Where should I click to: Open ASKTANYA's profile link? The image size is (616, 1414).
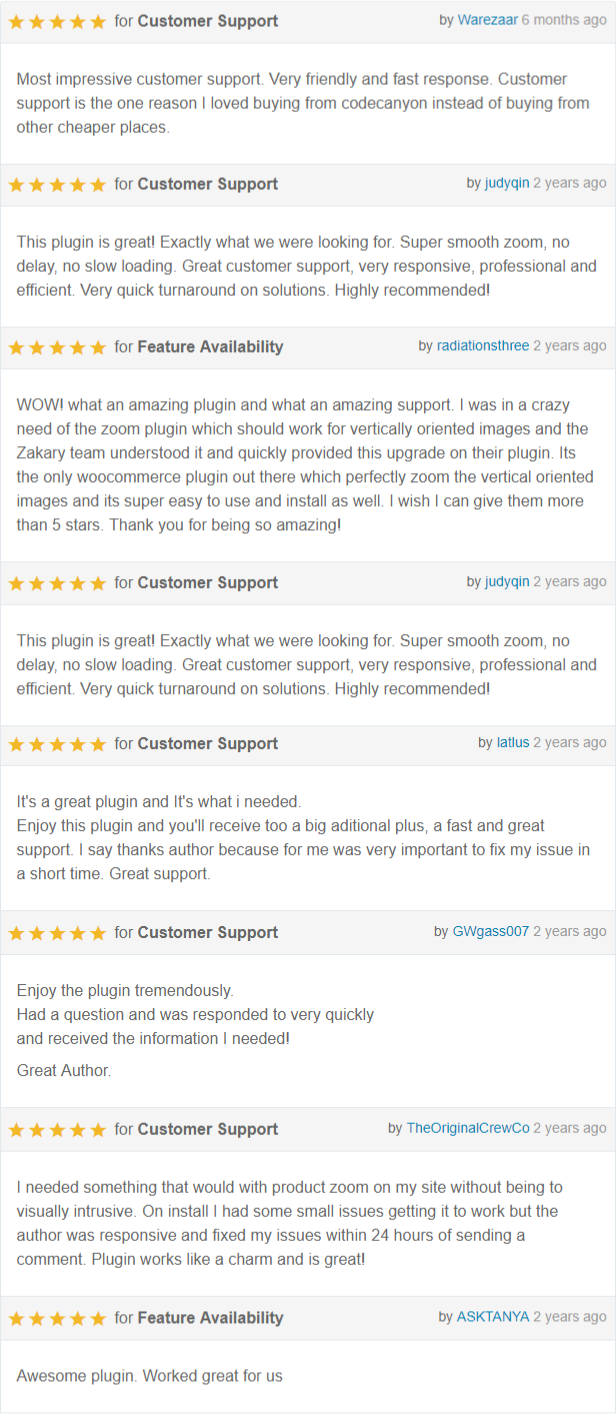(x=493, y=1316)
